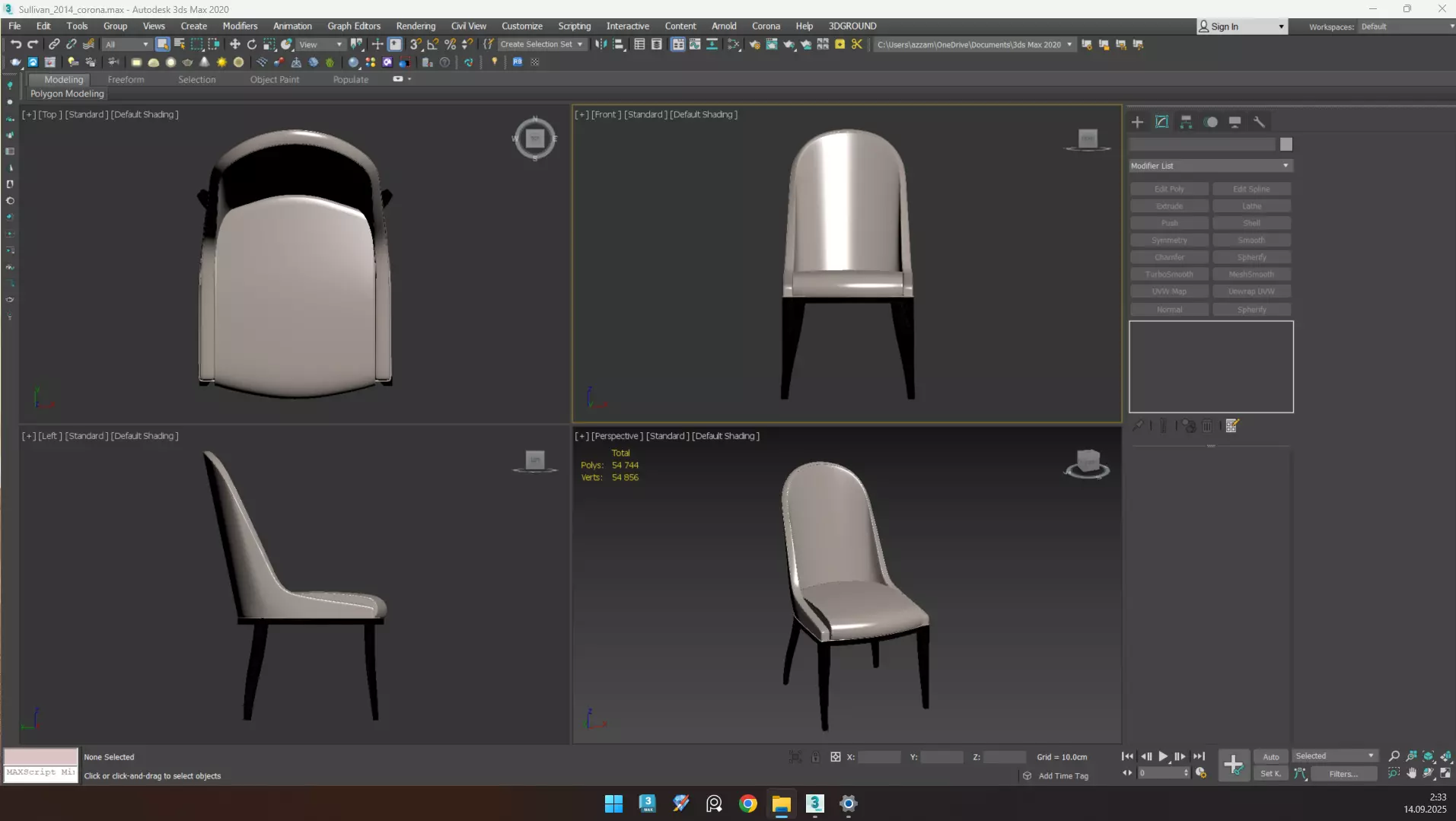
Task: Toggle Selection Lock padlock
Action: [815, 757]
